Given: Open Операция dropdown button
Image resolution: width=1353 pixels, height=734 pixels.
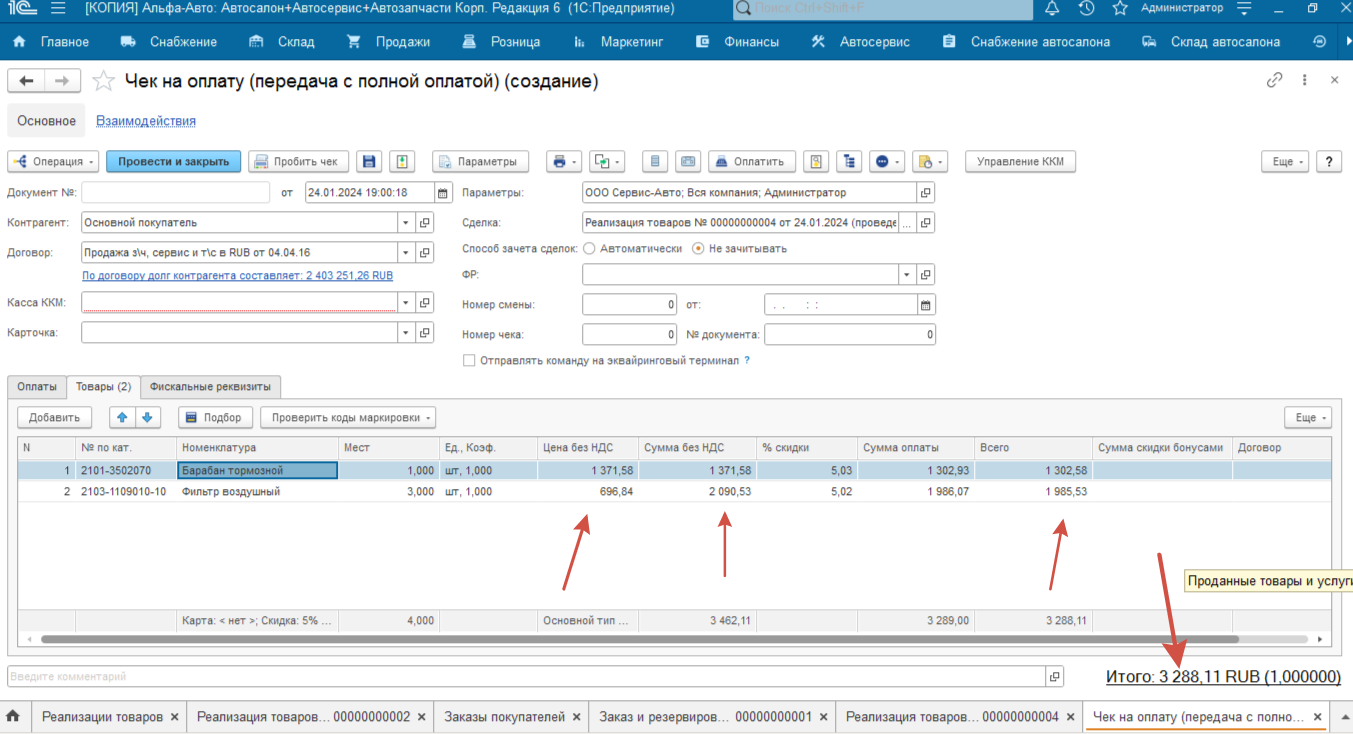Looking at the screenshot, I should (x=54, y=161).
